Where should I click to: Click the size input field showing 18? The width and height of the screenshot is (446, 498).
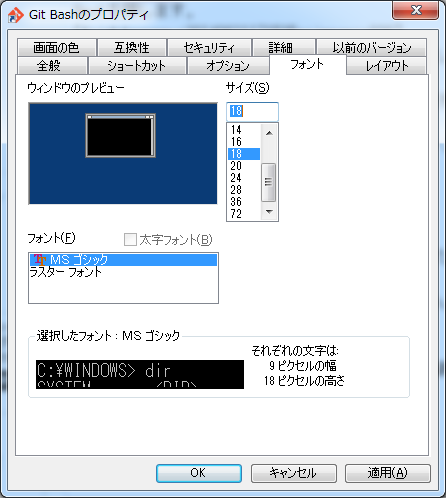click(x=252, y=111)
